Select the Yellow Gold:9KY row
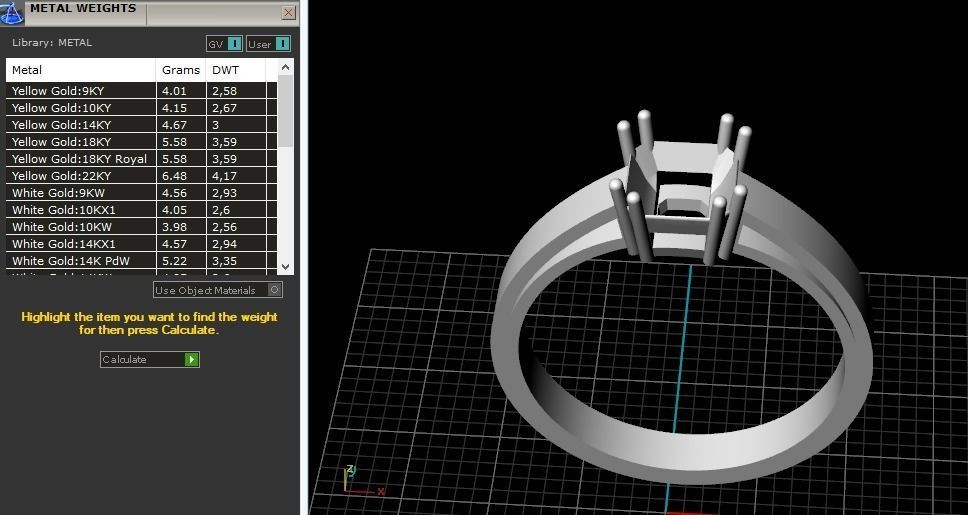The height and width of the screenshot is (515, 968). pos(141,91)
